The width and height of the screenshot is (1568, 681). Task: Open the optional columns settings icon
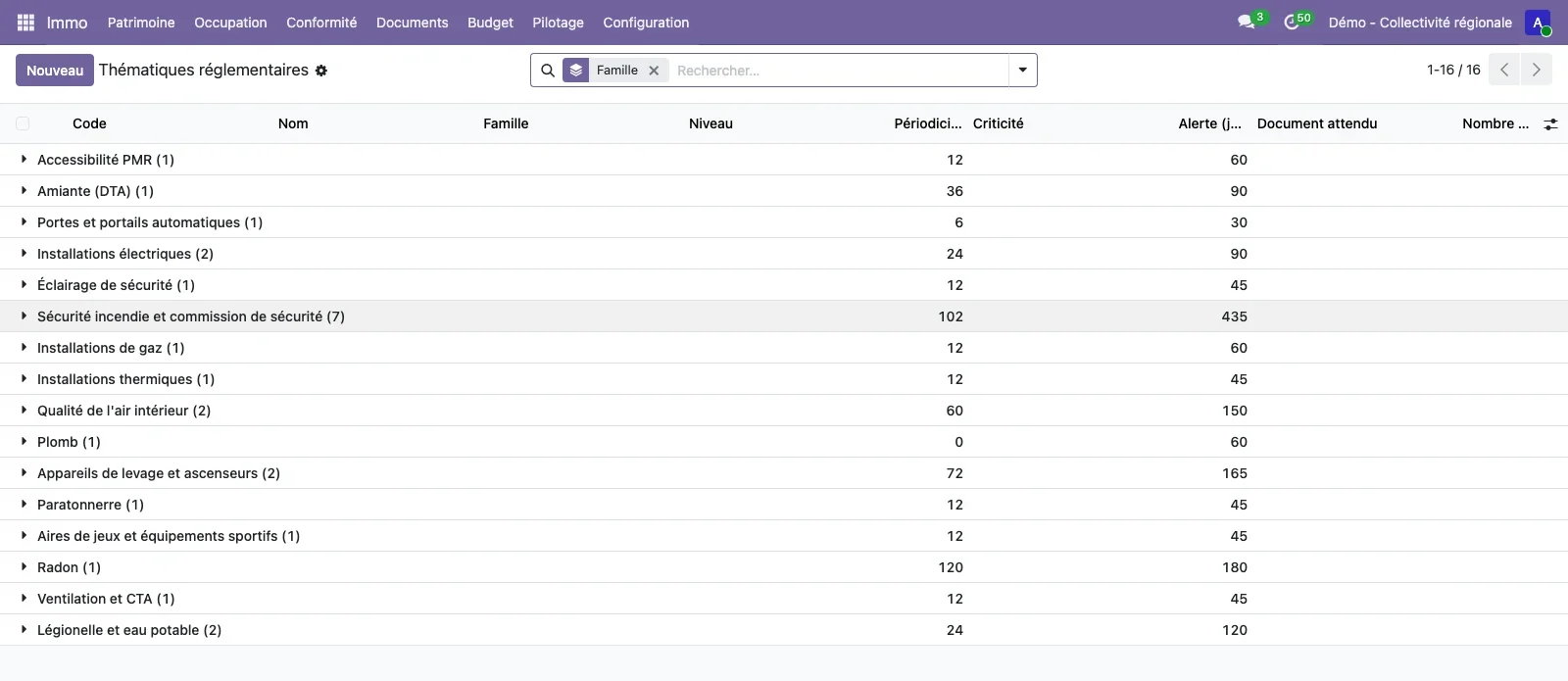coord(1550,124)
